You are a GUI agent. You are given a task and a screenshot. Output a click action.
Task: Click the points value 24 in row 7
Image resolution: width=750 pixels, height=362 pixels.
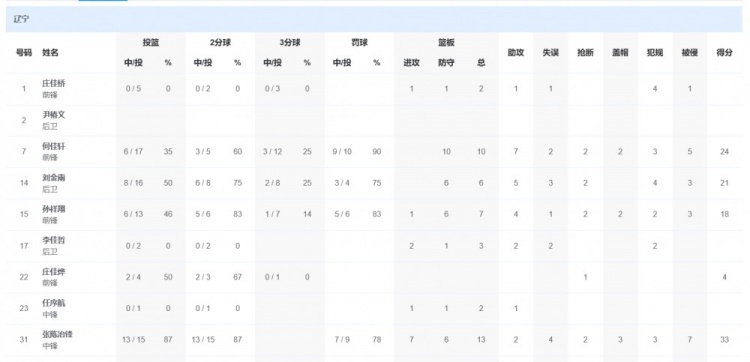725,152
